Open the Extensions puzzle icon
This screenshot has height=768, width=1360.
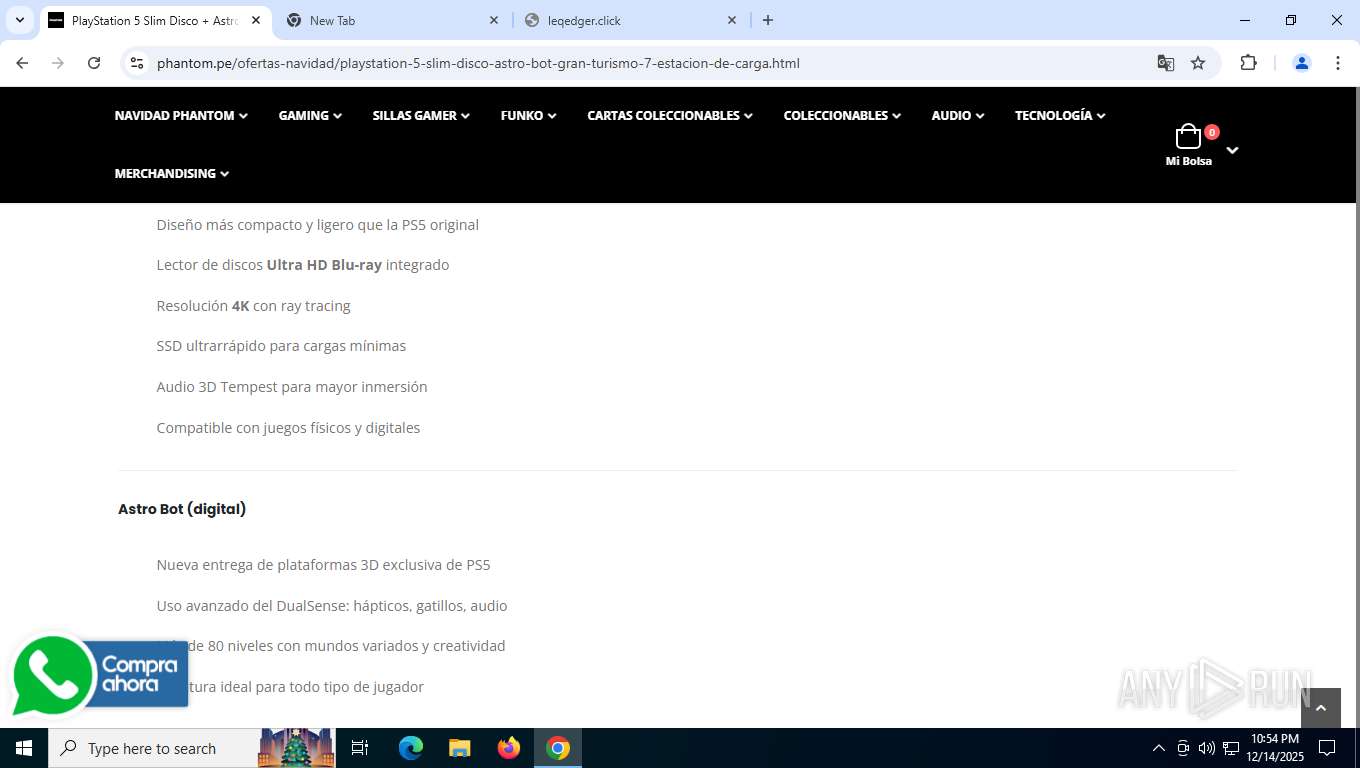[x=1248, y=63]
